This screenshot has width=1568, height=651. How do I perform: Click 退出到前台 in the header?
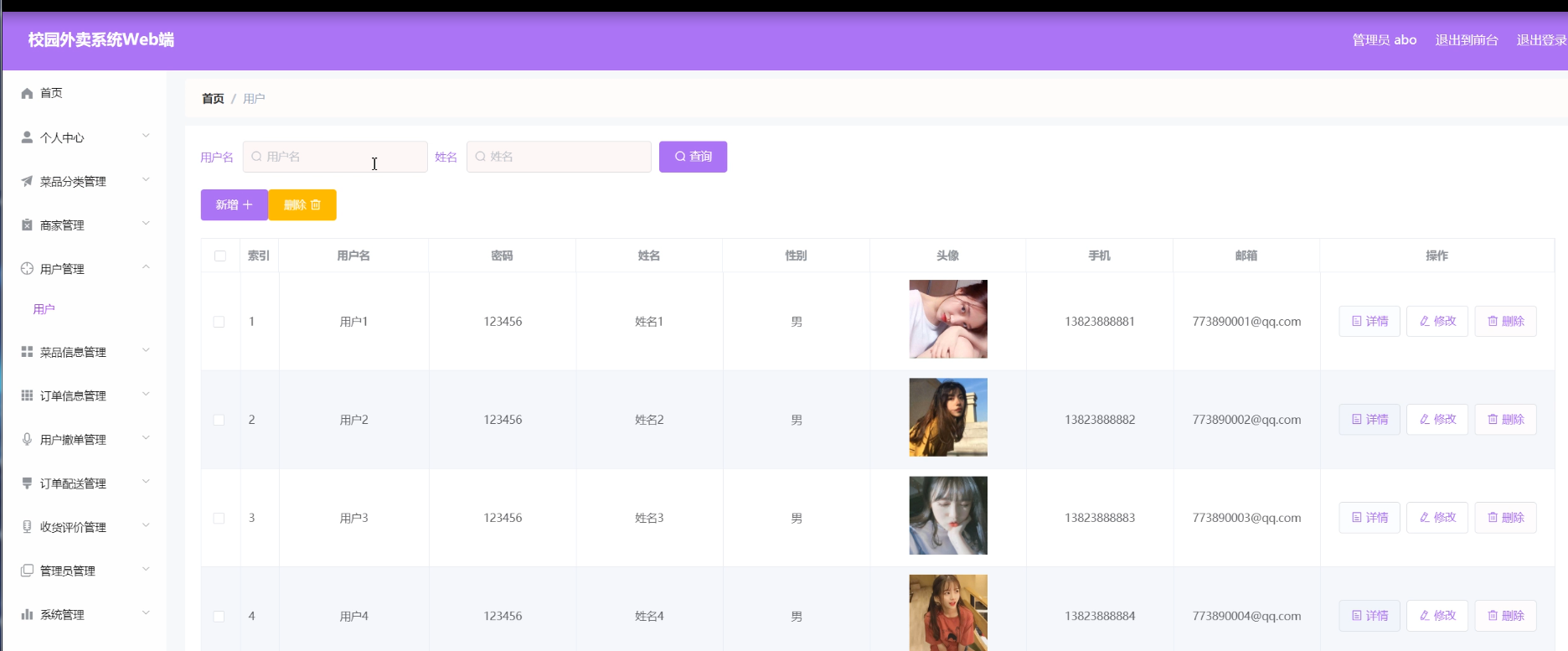(1467, 39)
